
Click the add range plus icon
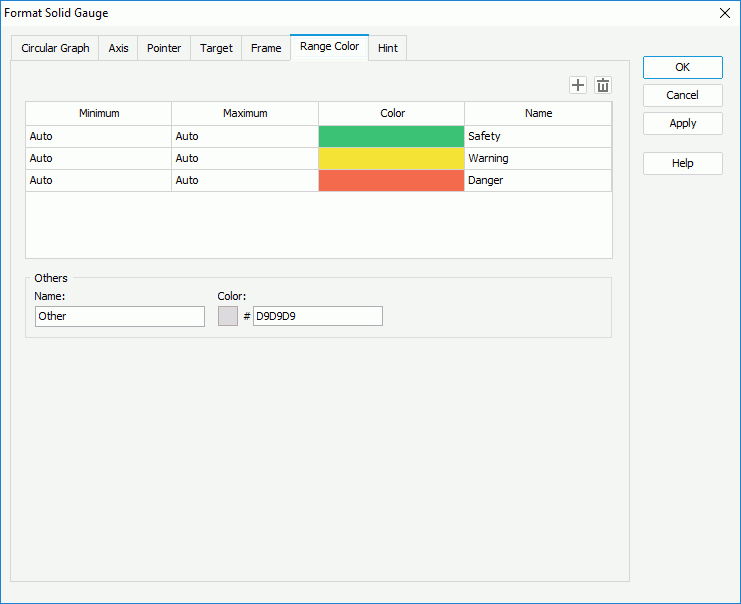coord(578,85)
